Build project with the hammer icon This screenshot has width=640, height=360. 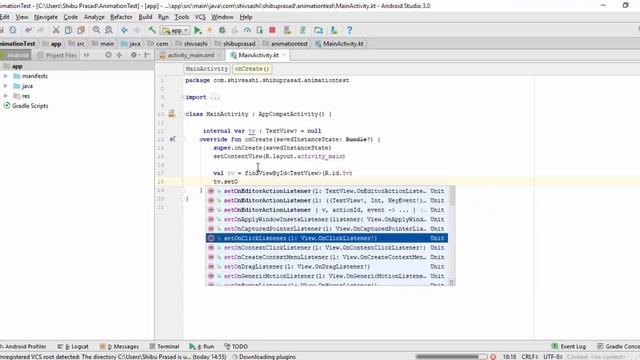tap(152, 30)
